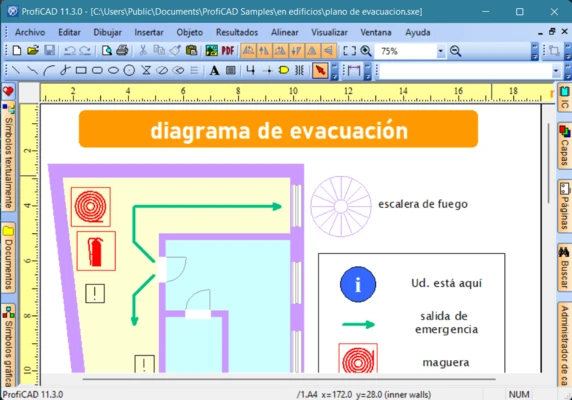
Task: Open the Visualizar menu
Action: [x=329, y=32]
